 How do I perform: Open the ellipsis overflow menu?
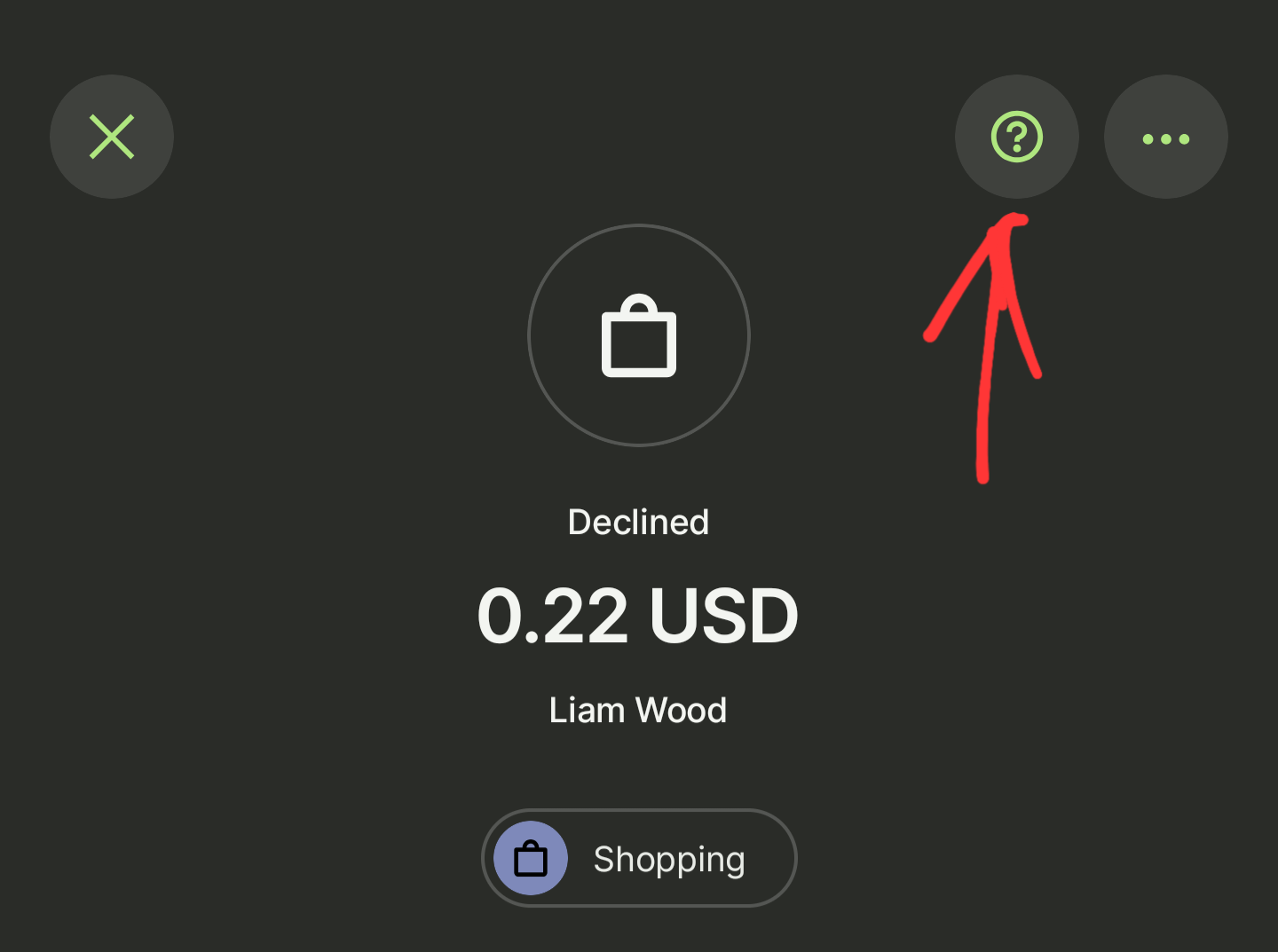[1165, 137]
